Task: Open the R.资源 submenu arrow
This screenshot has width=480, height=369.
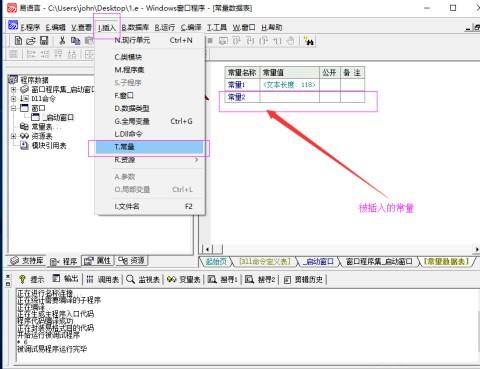Action: coord(196,160)
